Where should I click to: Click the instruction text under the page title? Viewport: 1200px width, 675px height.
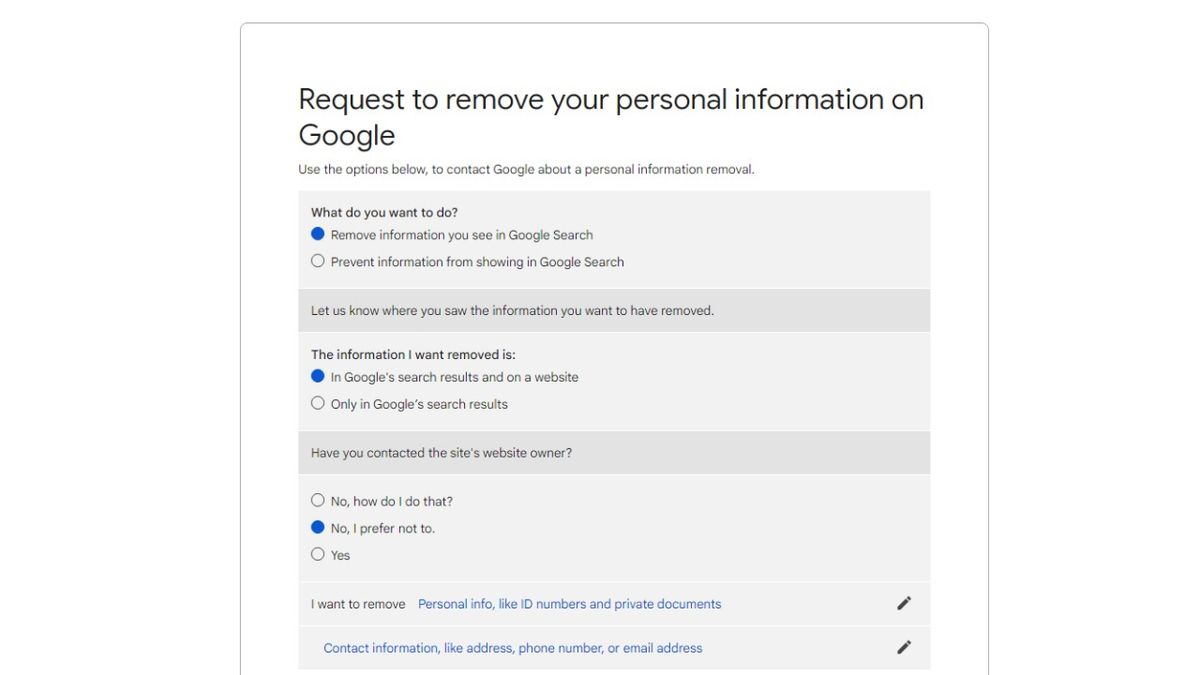(527, 168)
